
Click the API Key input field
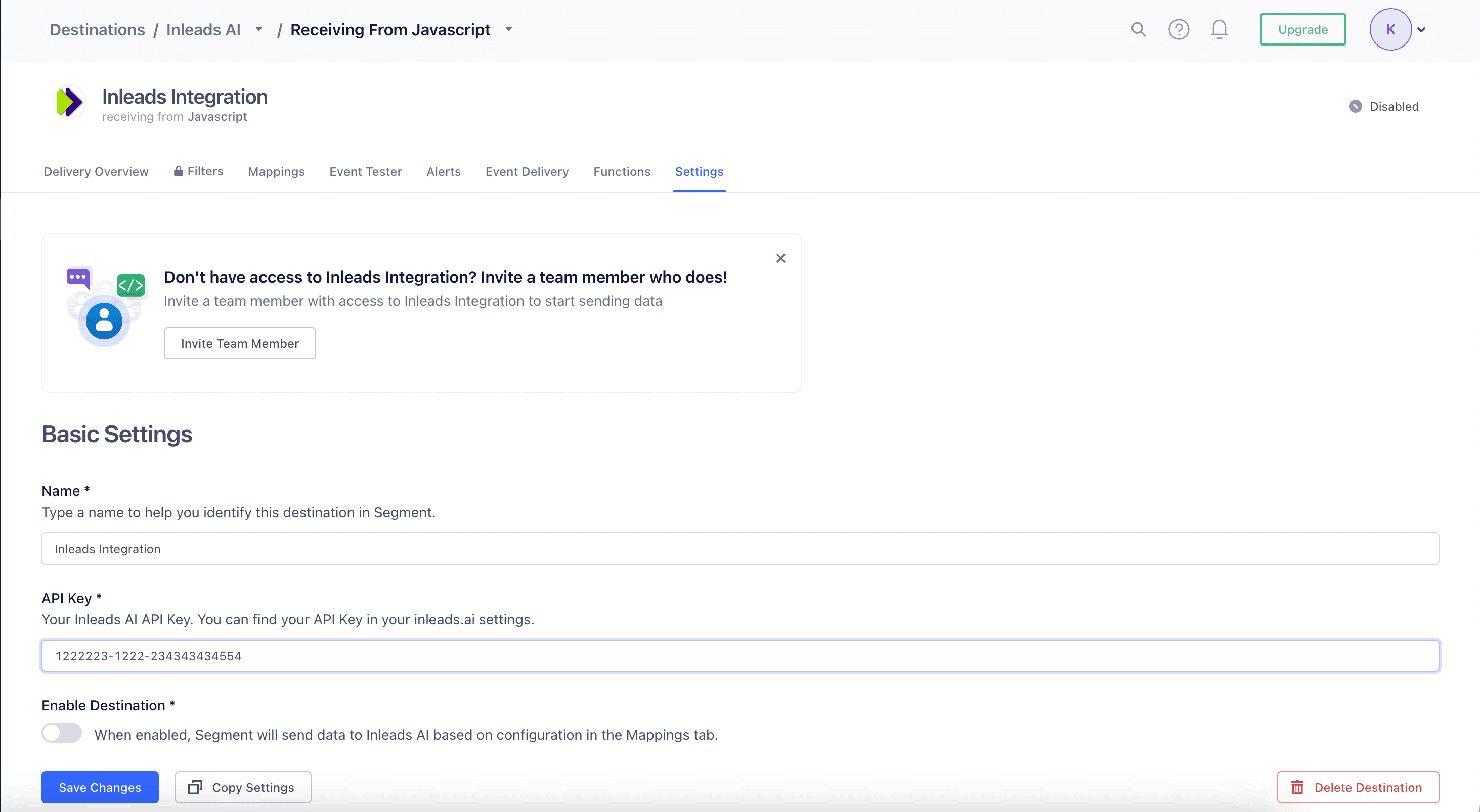[x=740, y=656]
